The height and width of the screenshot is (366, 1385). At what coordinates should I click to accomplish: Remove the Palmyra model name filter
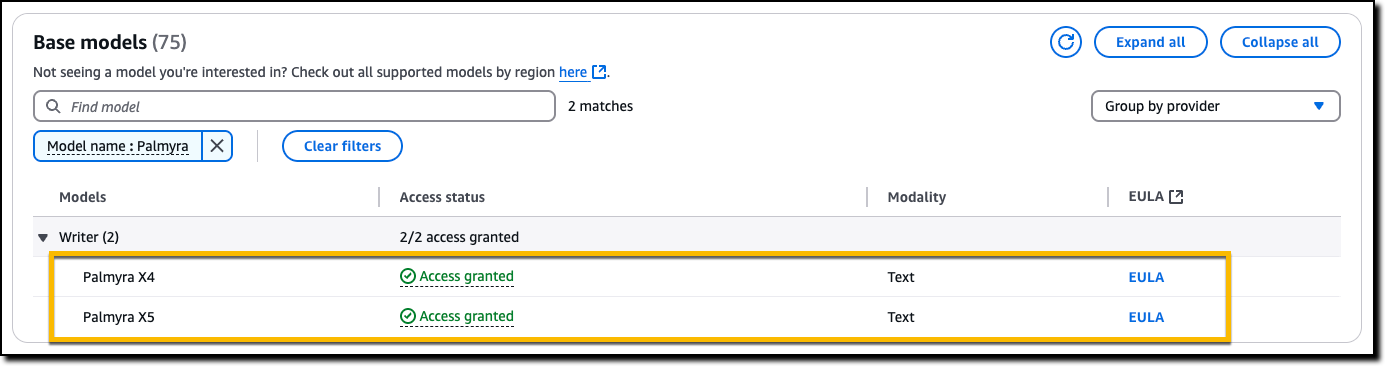coord(217,146)
